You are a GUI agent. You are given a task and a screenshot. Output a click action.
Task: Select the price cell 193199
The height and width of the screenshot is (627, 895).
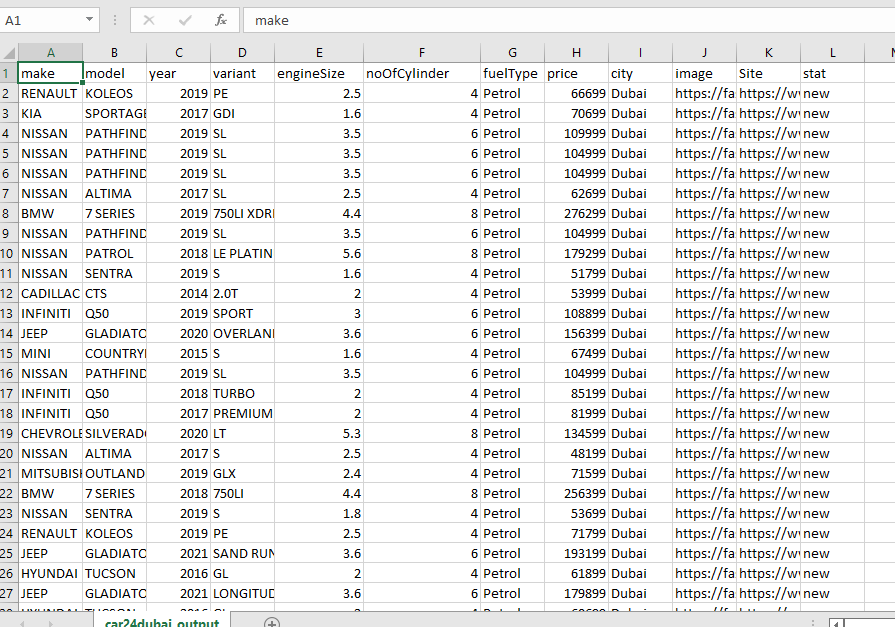pos(576,553)
